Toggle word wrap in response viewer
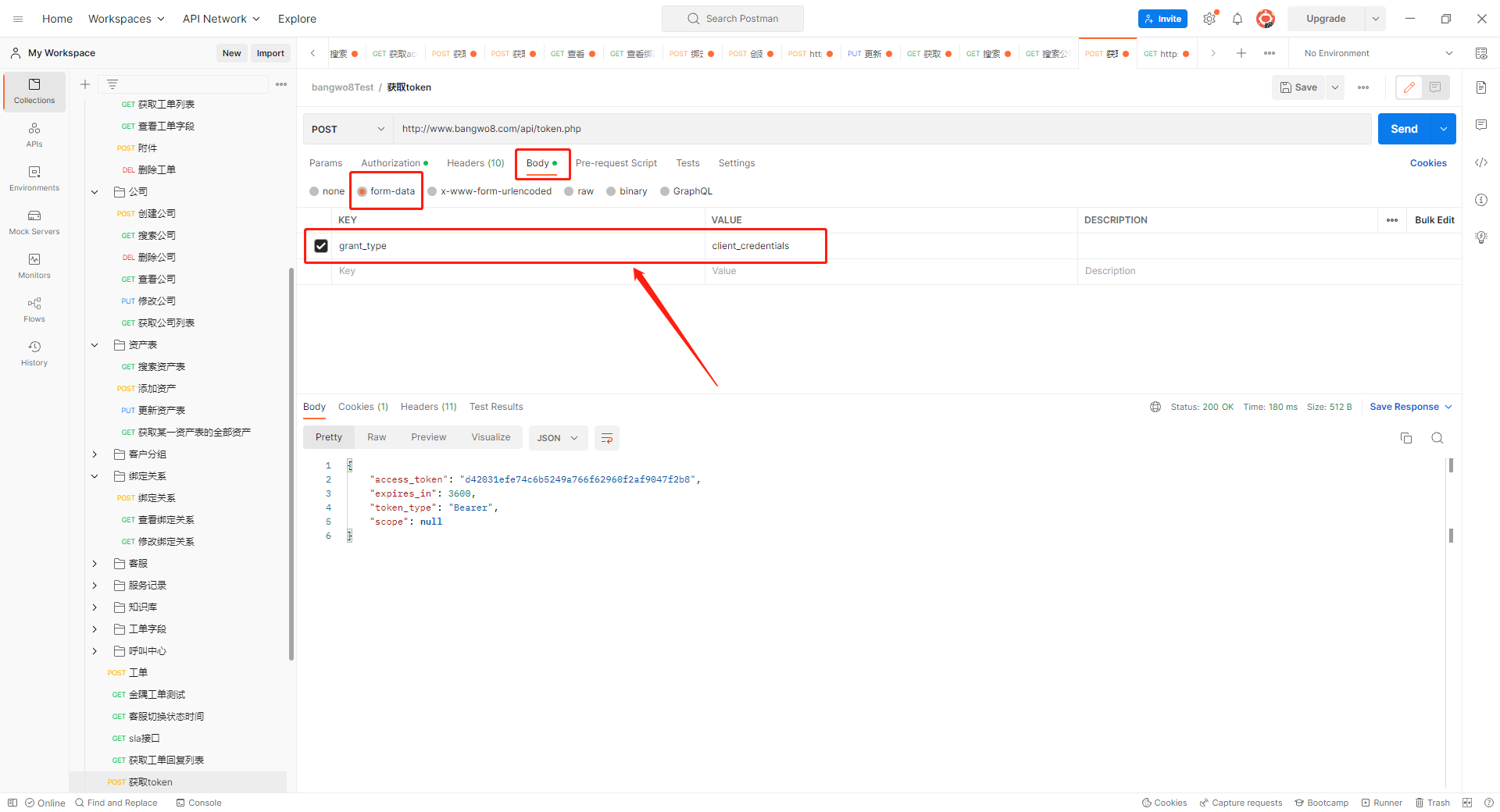This screenshot has width=1500, height=812. click(607, 438)
